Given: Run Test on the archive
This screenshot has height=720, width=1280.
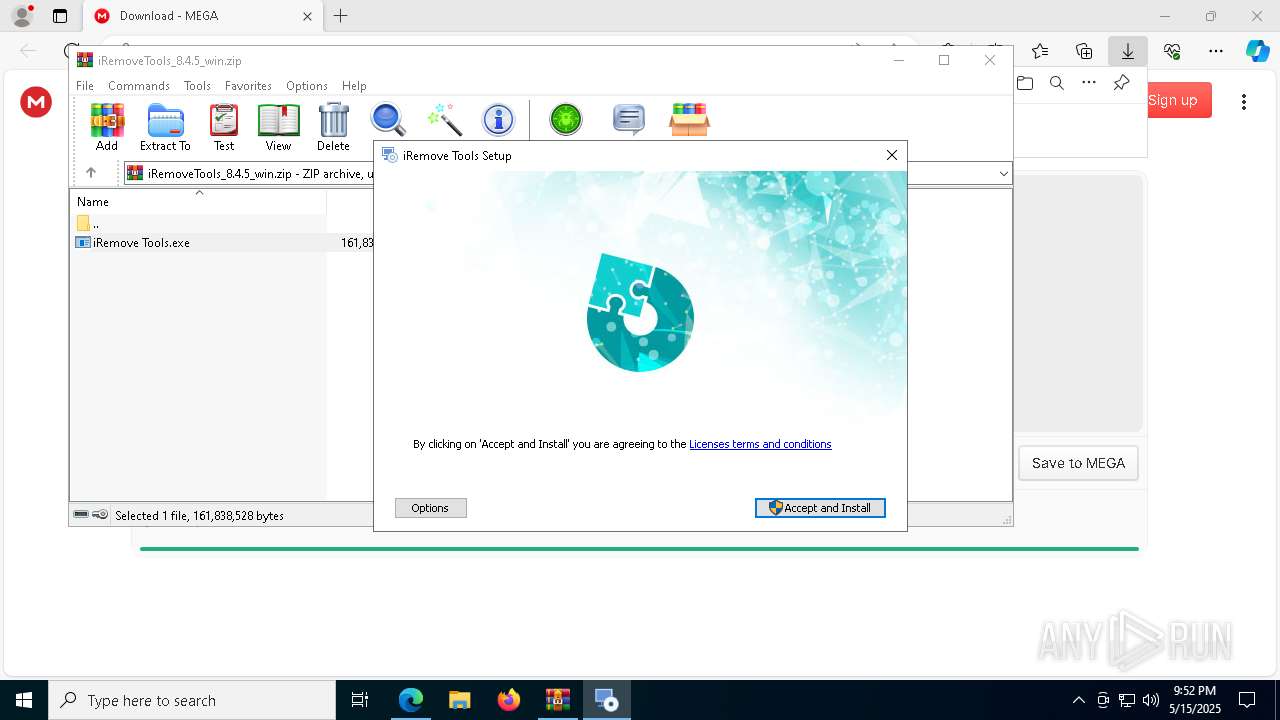Looking at the screenshot, I should click(x=224, y=127).
